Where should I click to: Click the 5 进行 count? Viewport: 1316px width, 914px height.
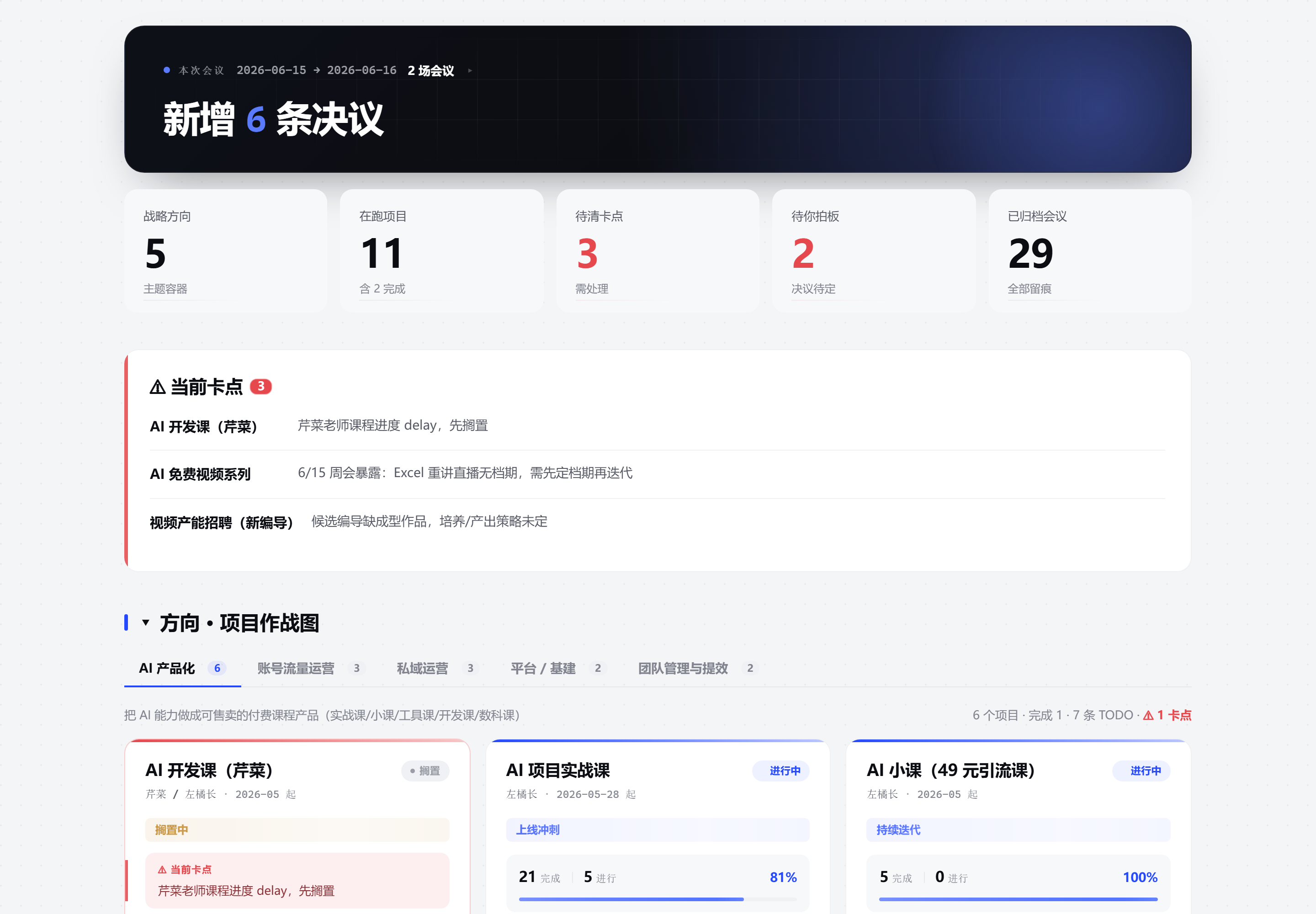click(600, 877)
